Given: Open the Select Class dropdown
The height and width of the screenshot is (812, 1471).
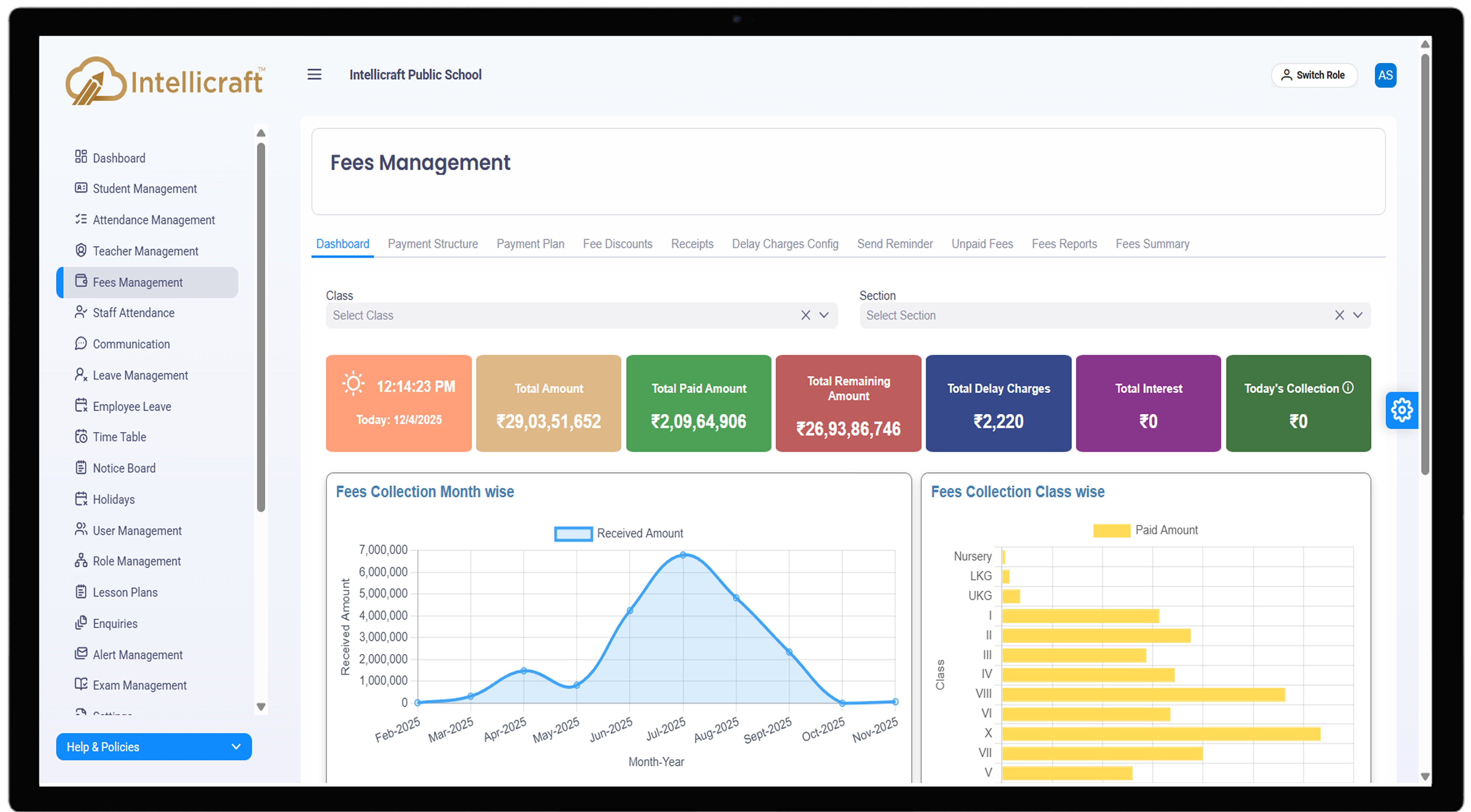Looking at the screenshot, I should click(x=825, y=315).
